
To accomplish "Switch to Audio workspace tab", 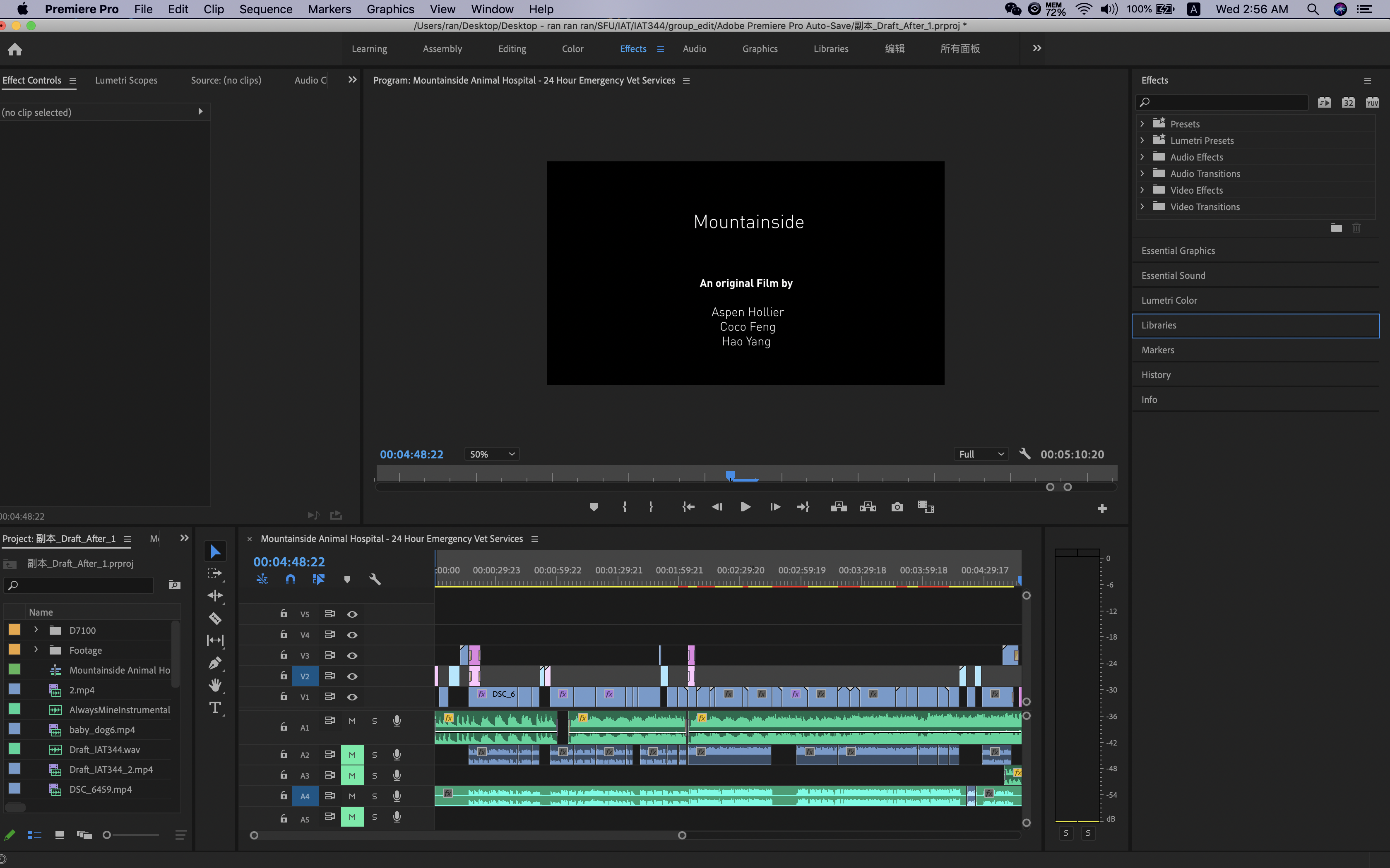I will click(695, 49).
